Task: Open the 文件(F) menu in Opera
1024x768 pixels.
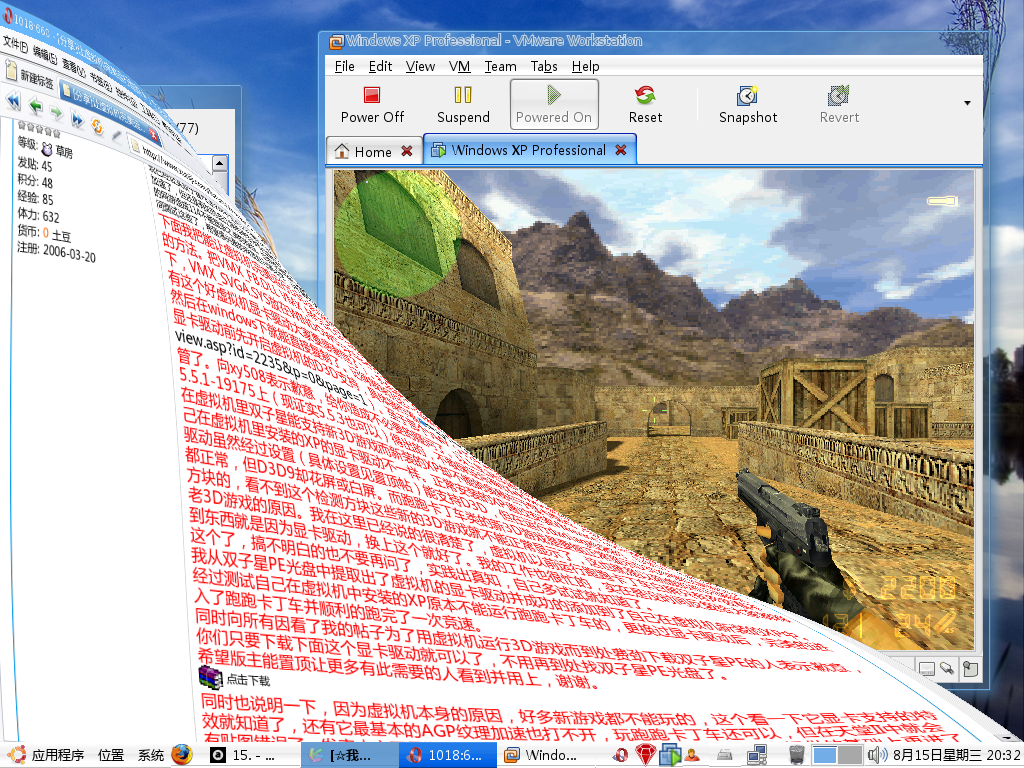Action: click(14, 46)
